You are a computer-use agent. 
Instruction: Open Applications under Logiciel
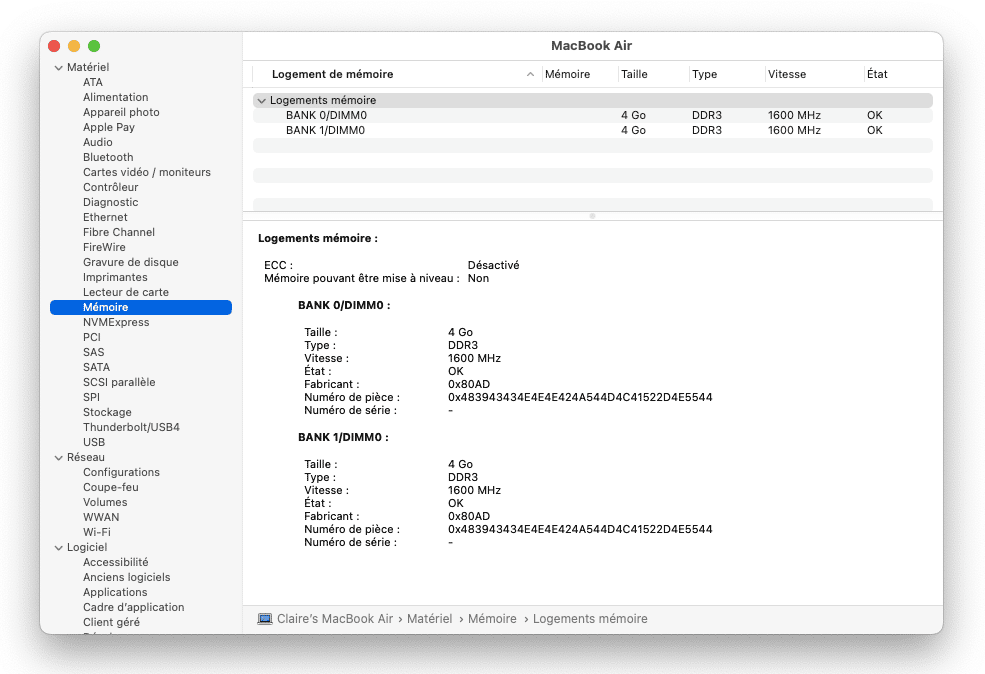tap(115, 592)
